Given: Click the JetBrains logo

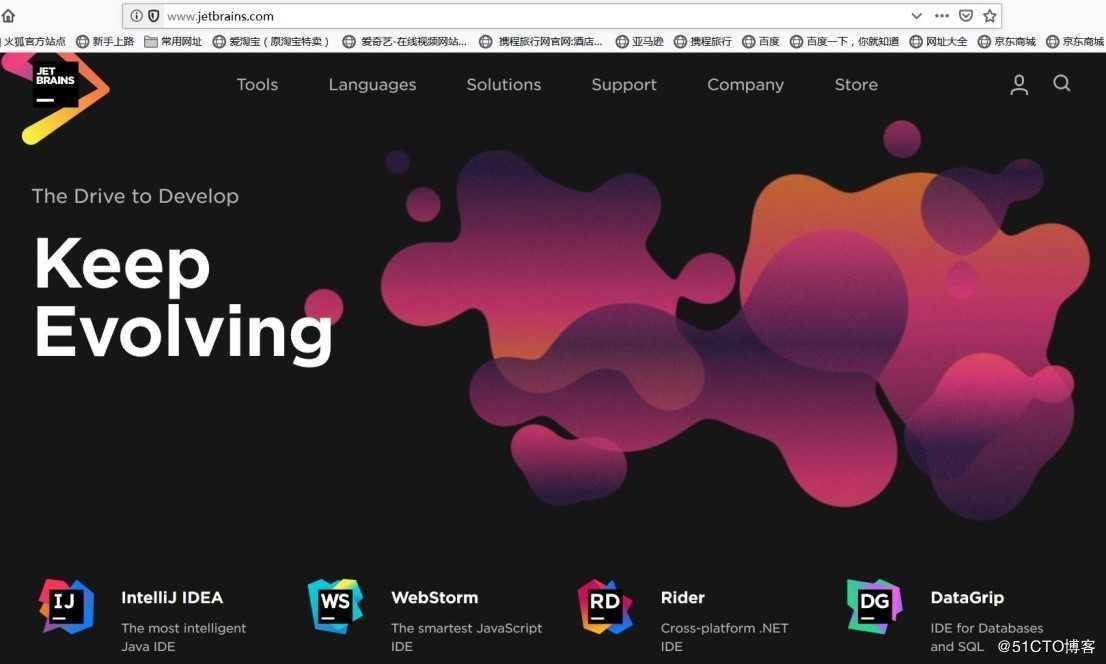Looking at the screenshot, I should tap(55, 98).
